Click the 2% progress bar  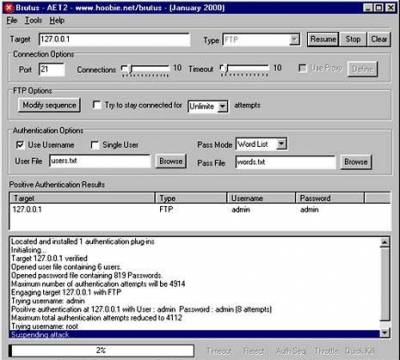[x=101, y=350]
